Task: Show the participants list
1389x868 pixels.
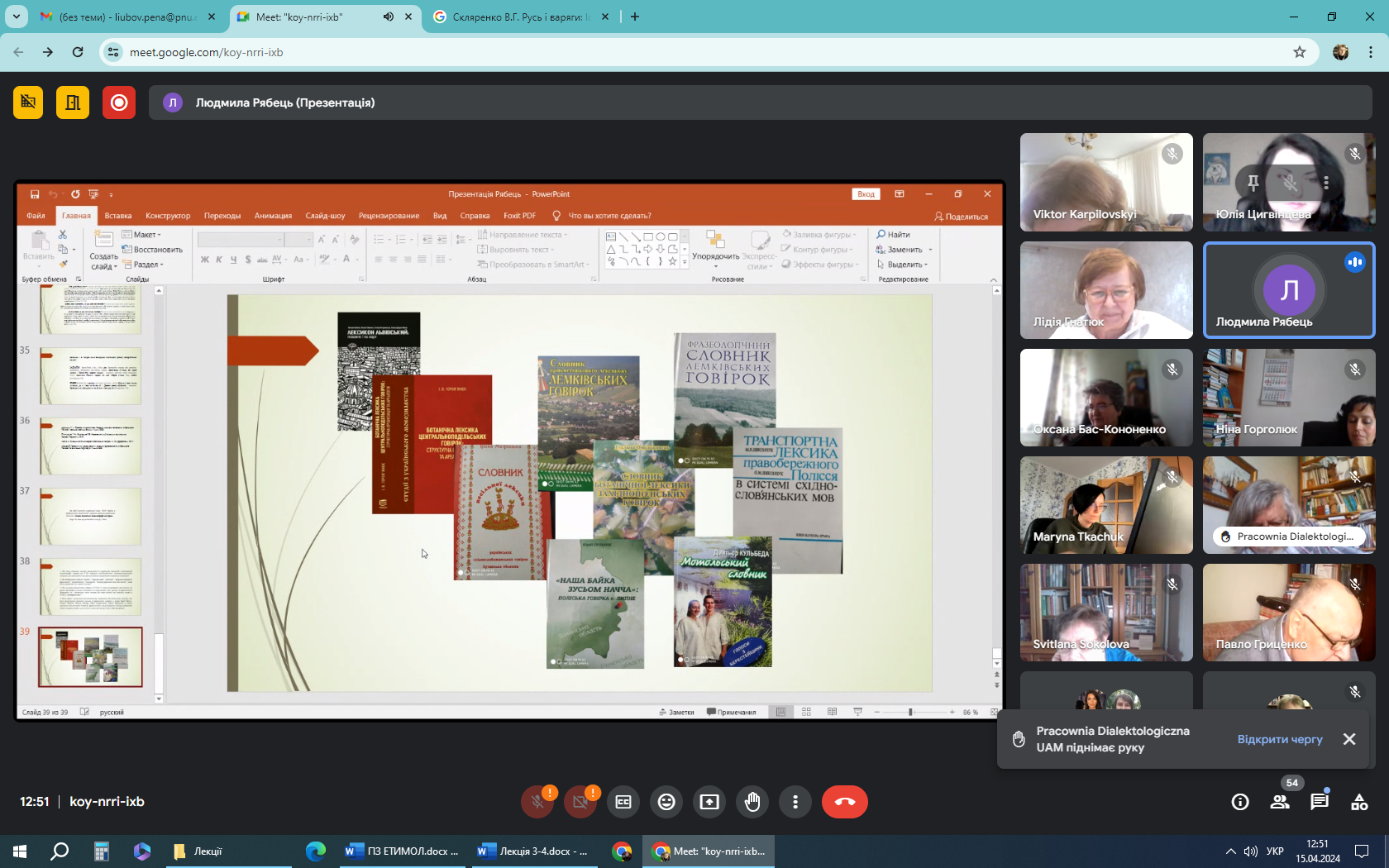Action: point(1280,802)
